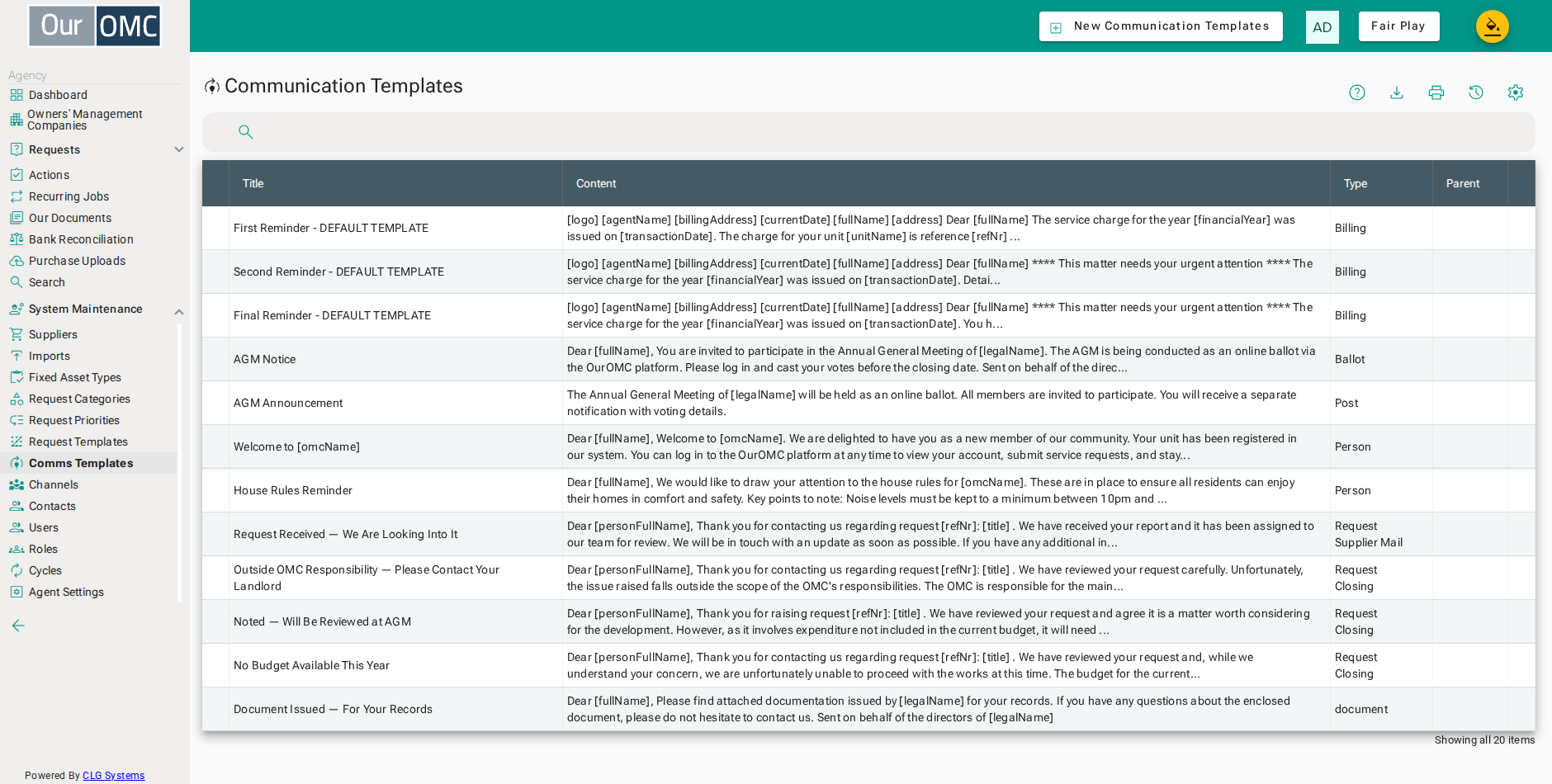
Task: Open the settings gear icon
Action: (1516, 92)
